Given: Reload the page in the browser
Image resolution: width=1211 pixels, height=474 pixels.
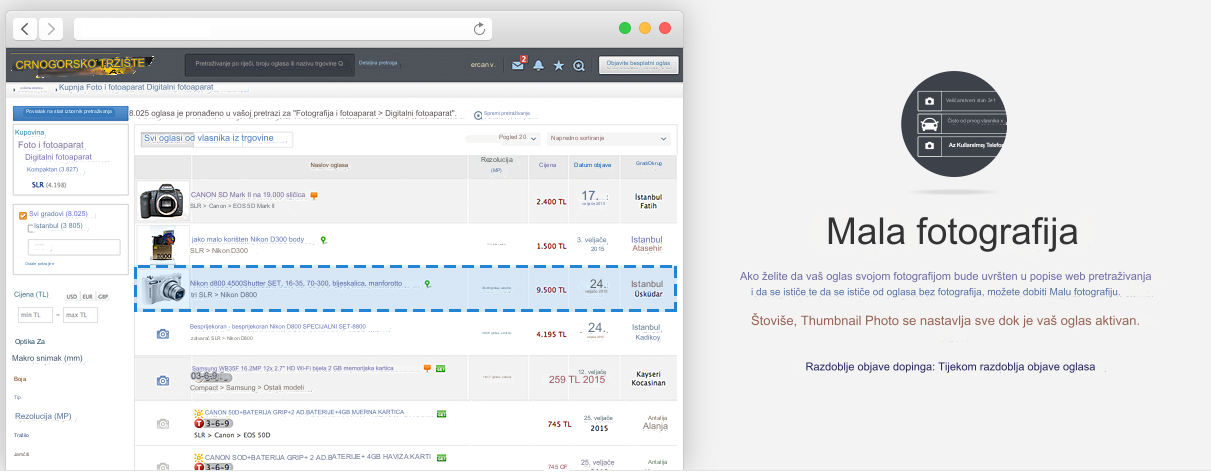Looking at the screenshot, I should click(480, 29).
